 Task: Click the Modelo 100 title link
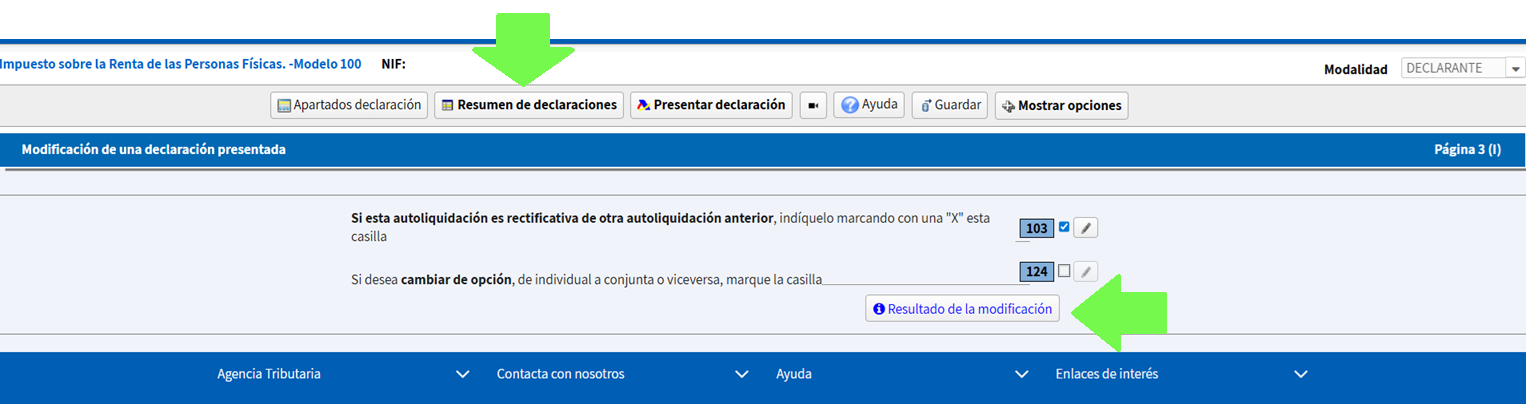click(x=181, y=64)
